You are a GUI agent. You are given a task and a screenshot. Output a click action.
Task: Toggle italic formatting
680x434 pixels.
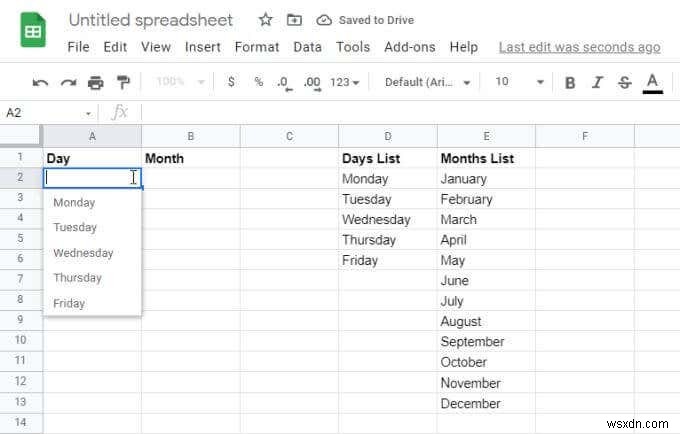597,83
